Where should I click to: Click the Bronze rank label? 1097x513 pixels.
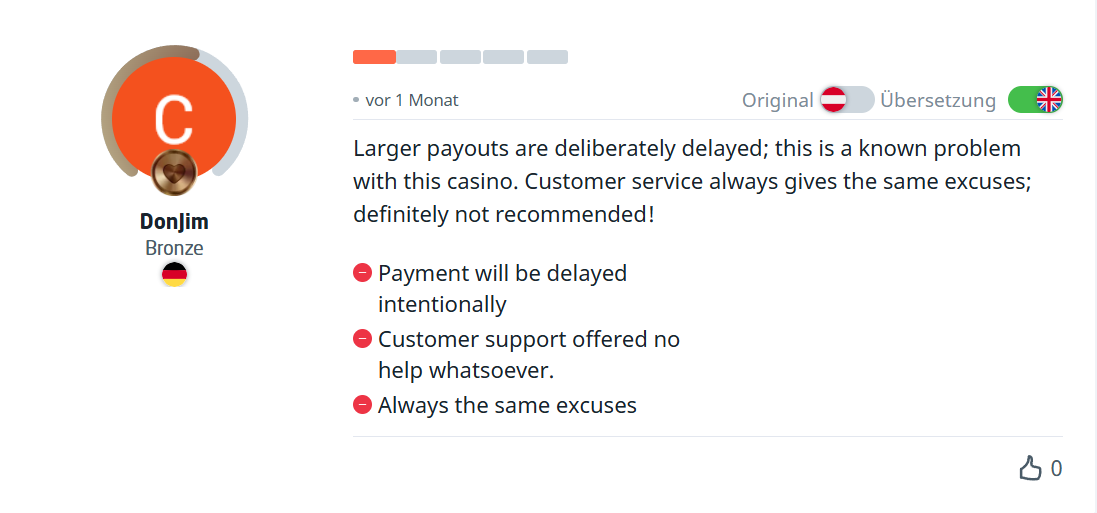coord(174,247)
